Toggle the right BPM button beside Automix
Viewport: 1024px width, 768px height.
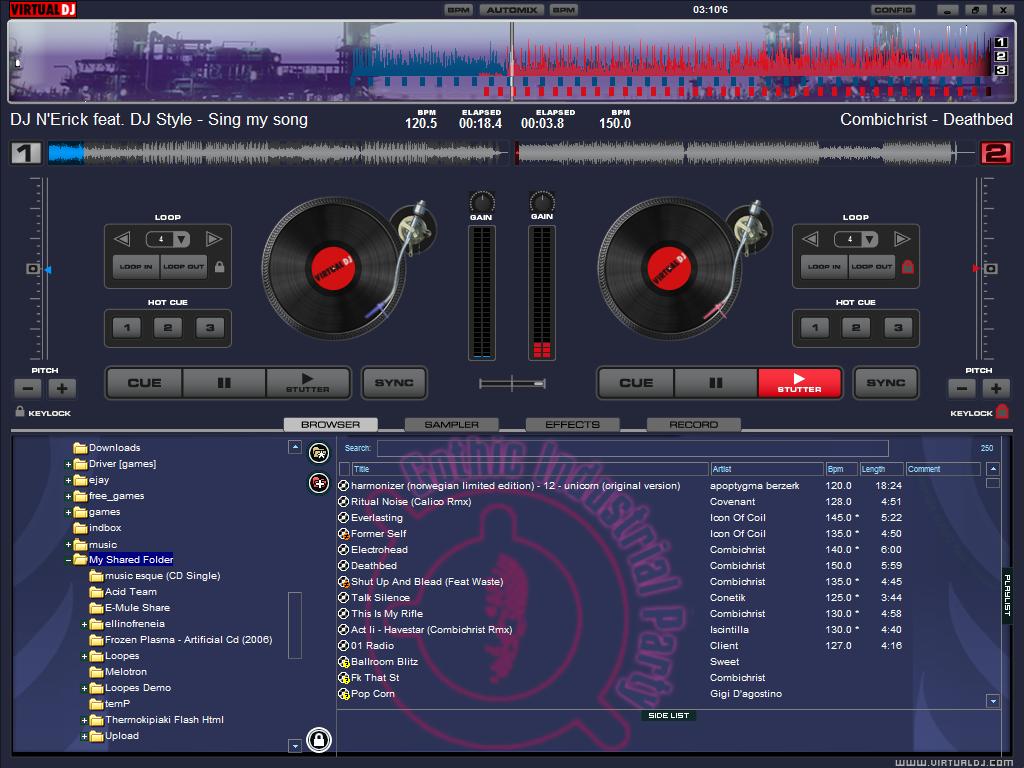(563, 10)
